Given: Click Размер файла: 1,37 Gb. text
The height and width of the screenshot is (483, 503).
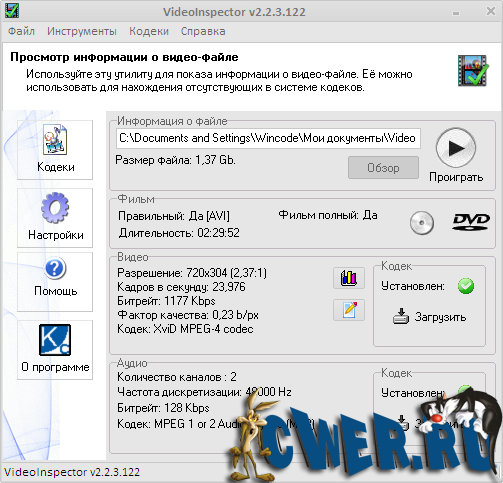Looking at the screenshot, I should (x=175, y=160).
